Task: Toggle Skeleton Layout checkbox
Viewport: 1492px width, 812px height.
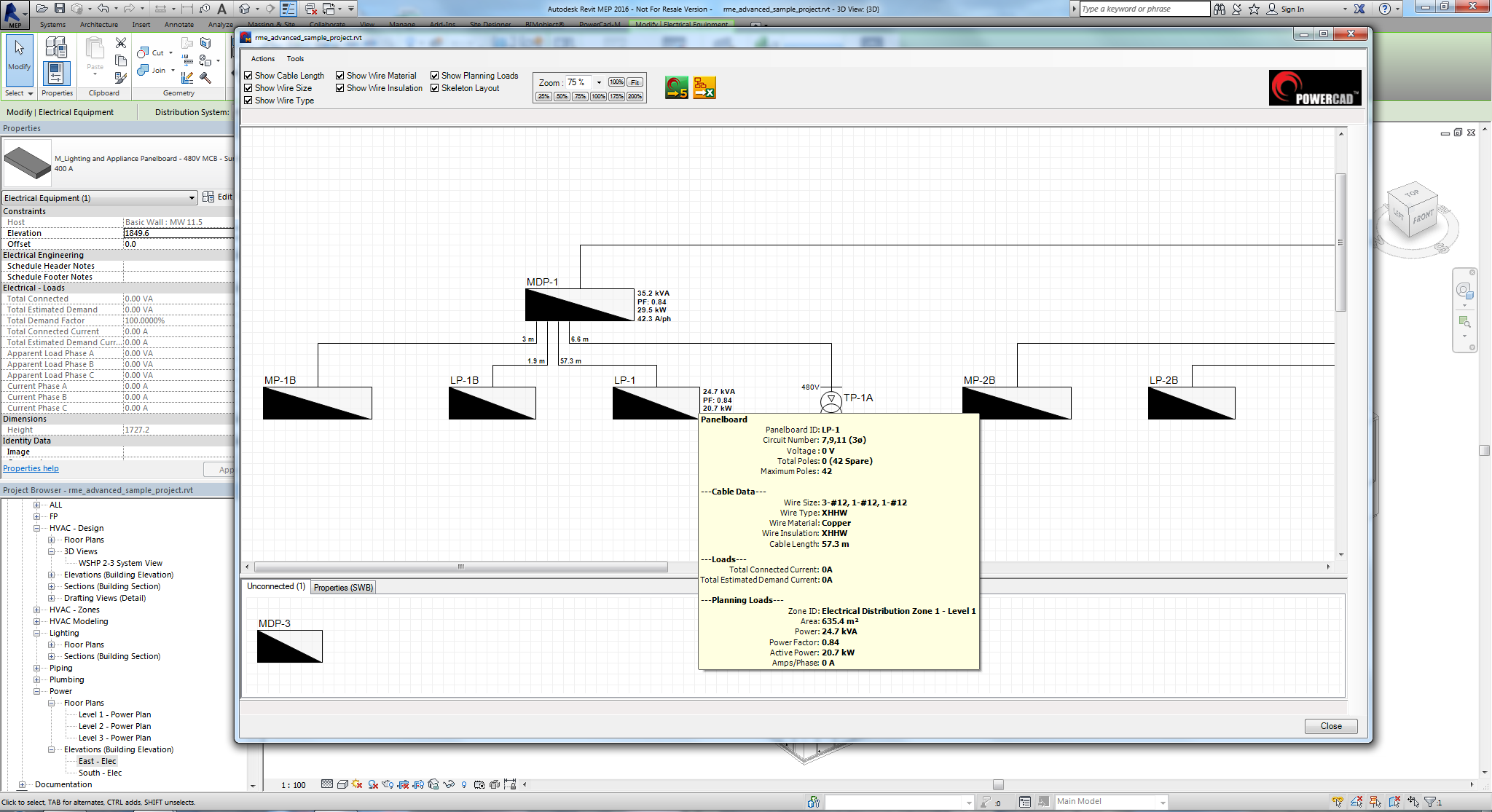Action: [x=435, y=88]
